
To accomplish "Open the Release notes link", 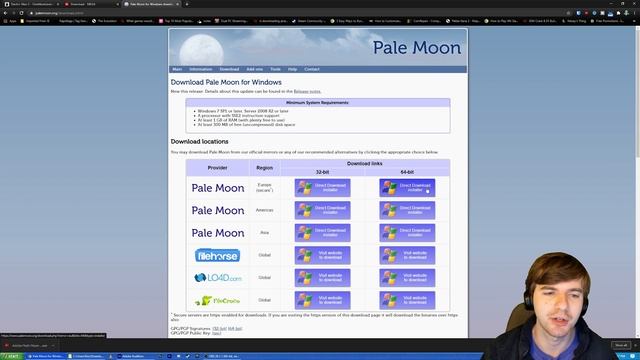I will tap(307, 91).
